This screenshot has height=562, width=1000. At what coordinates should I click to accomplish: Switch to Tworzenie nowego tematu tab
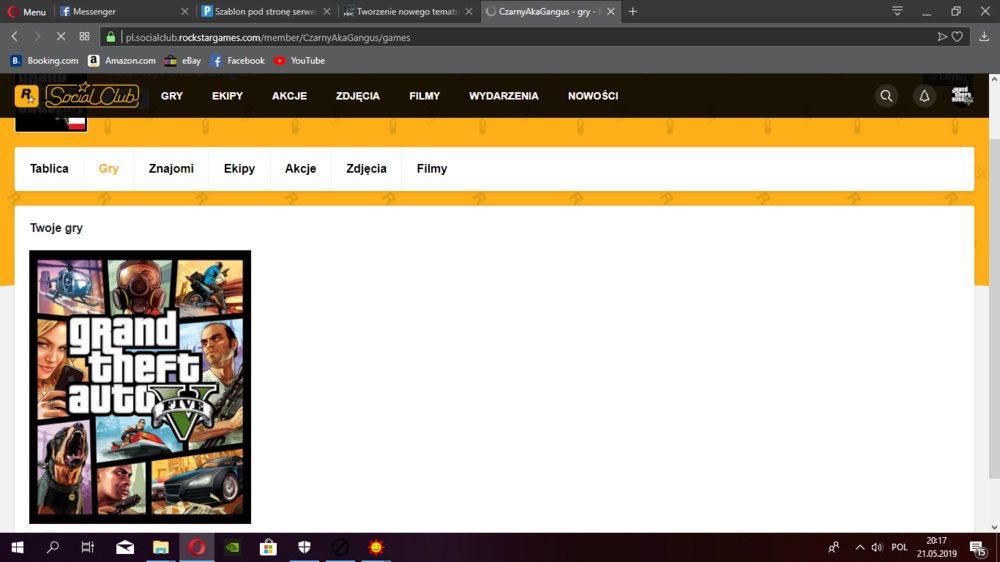point(407,11)
